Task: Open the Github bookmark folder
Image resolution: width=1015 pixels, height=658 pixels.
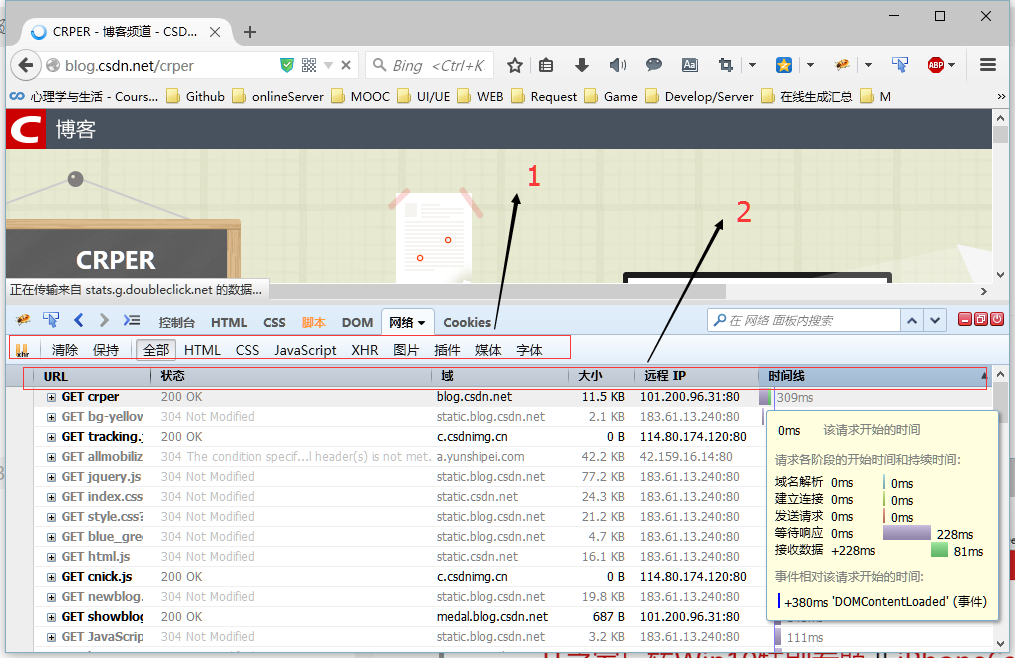Action: point(195,96)
